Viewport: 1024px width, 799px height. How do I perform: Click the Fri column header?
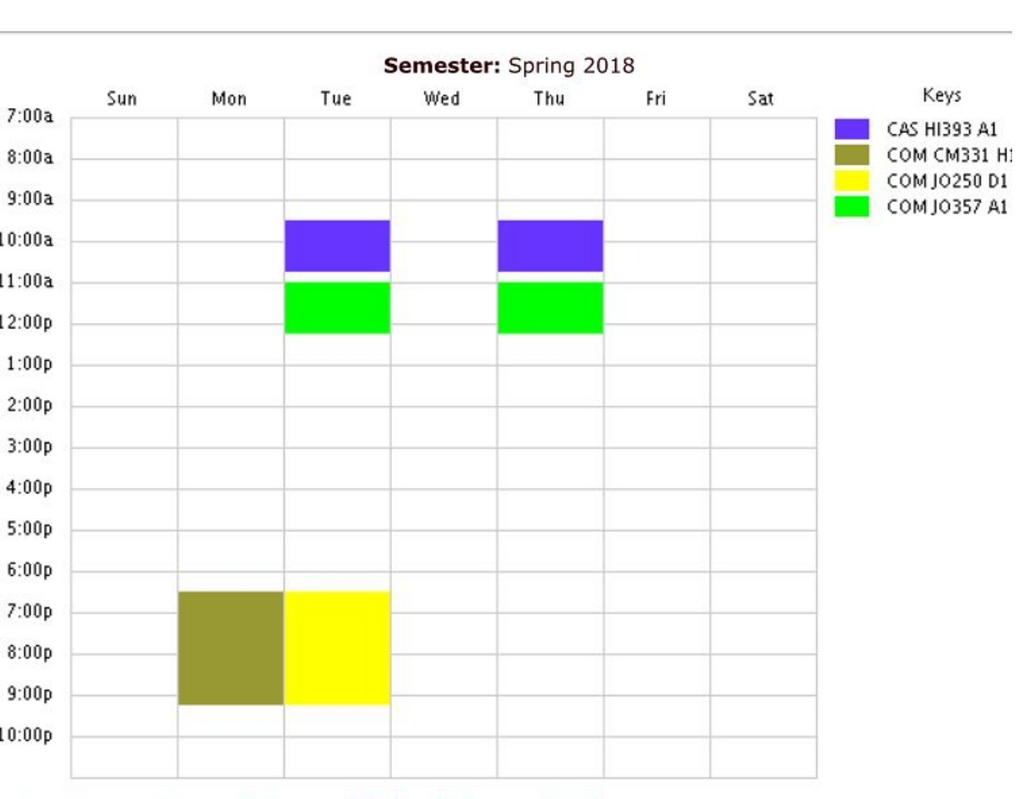[656, 98]
